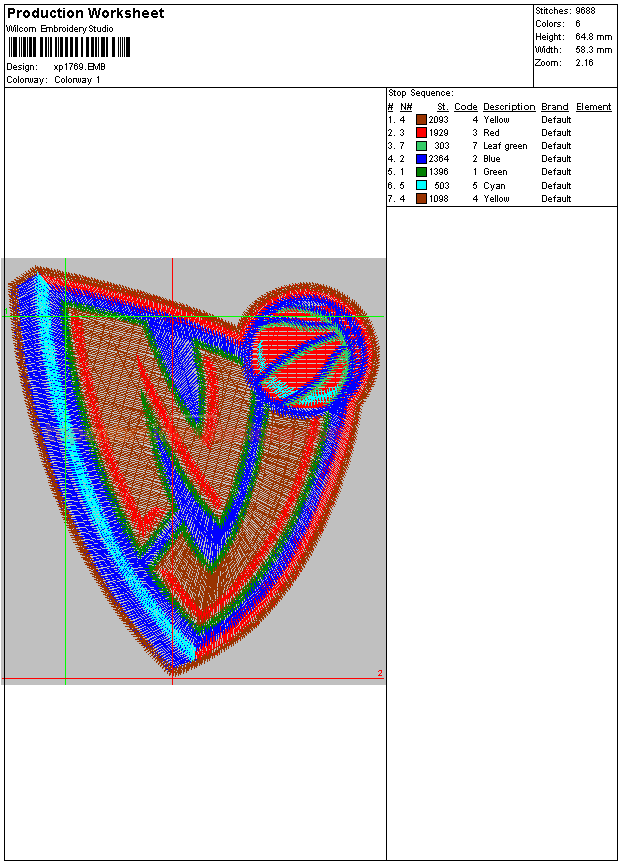Click the Stitches count 9688
Image resolution: width=620 pixels, height=861 pixels.
coord(585,10)
